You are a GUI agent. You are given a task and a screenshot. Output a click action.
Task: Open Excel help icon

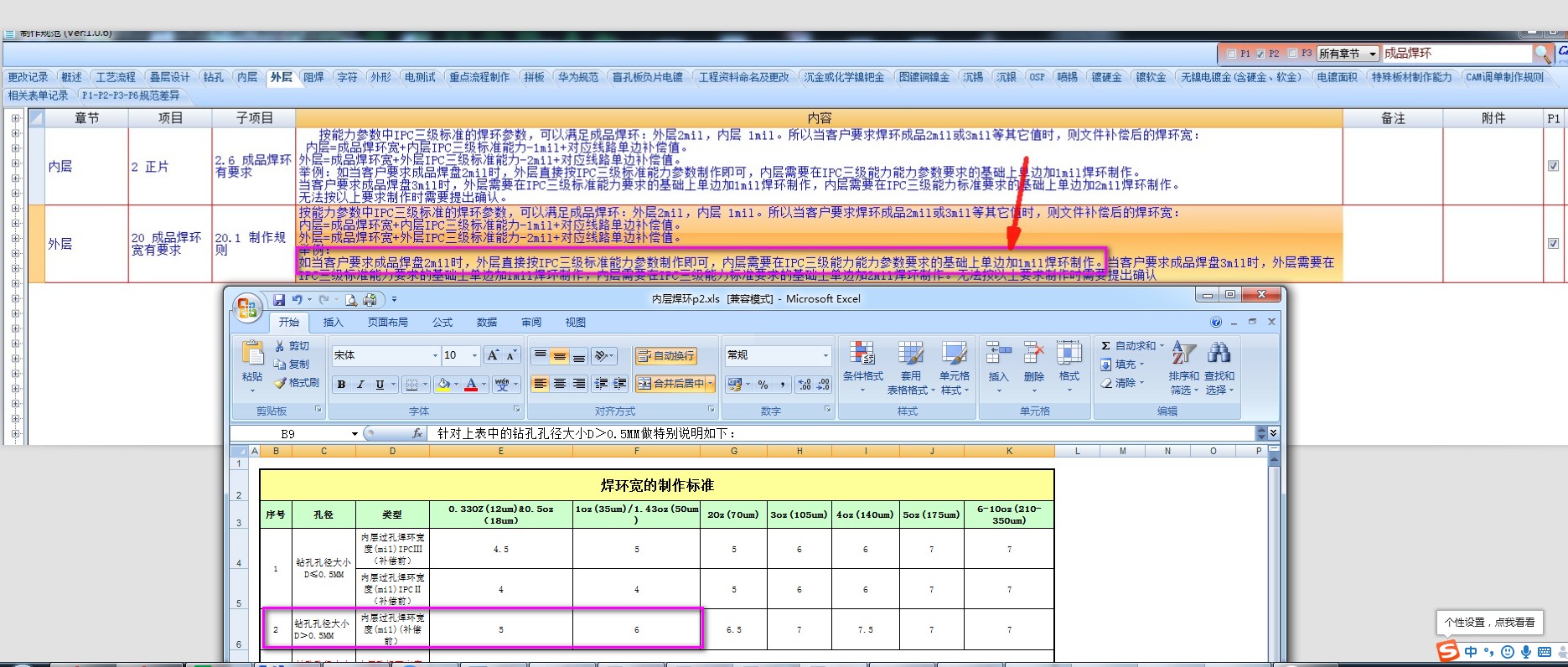(x=1216, y=322)
